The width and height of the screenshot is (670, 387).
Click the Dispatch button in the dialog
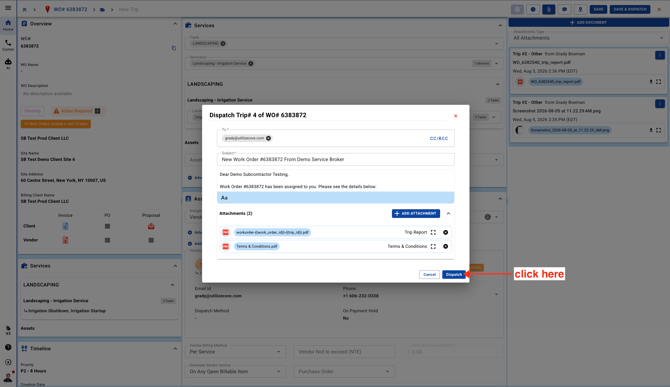click(x=453, y=274)
